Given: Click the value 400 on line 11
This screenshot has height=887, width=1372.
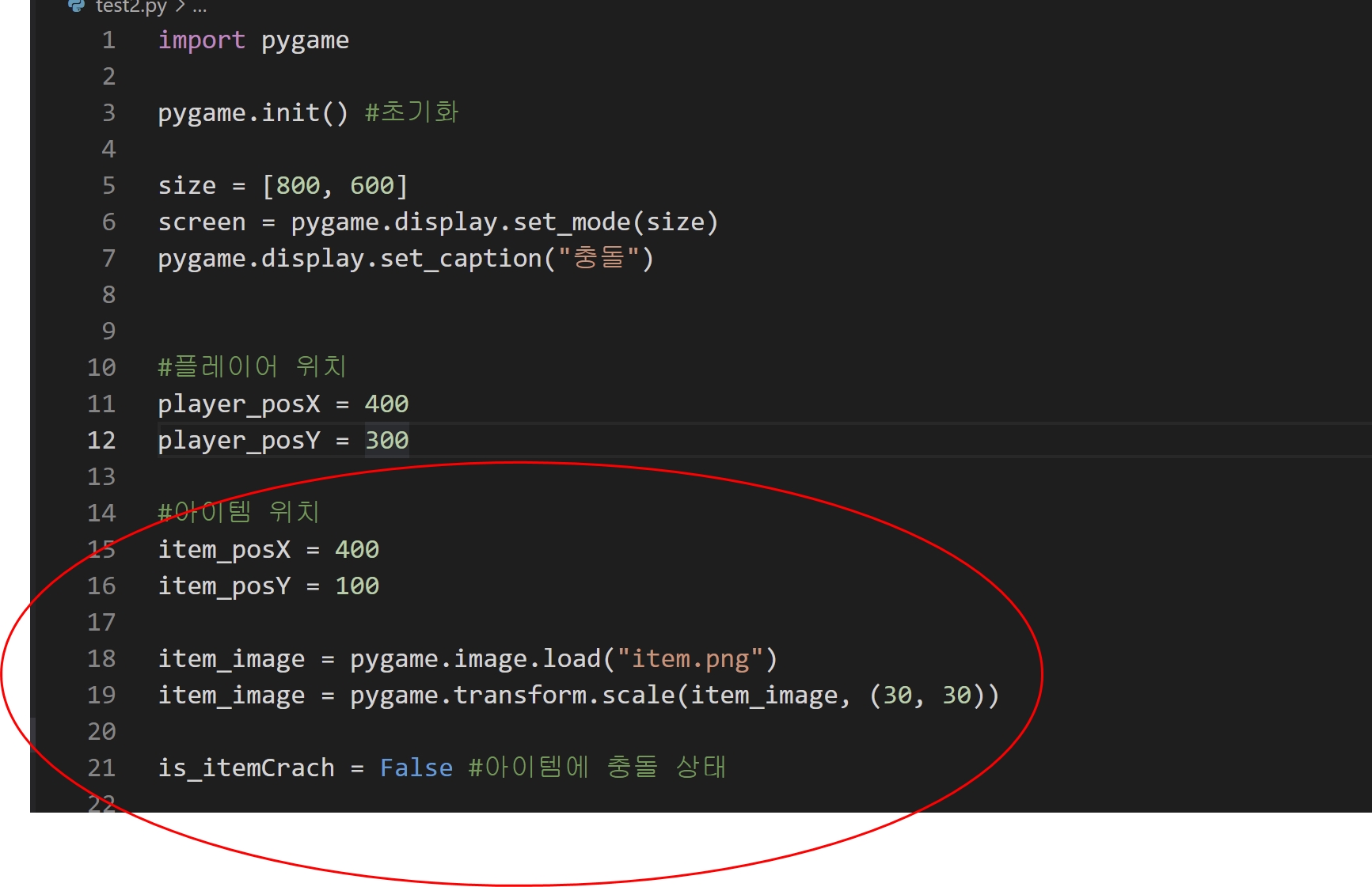Looking at the screenshot, I should [x=386, y=404].
